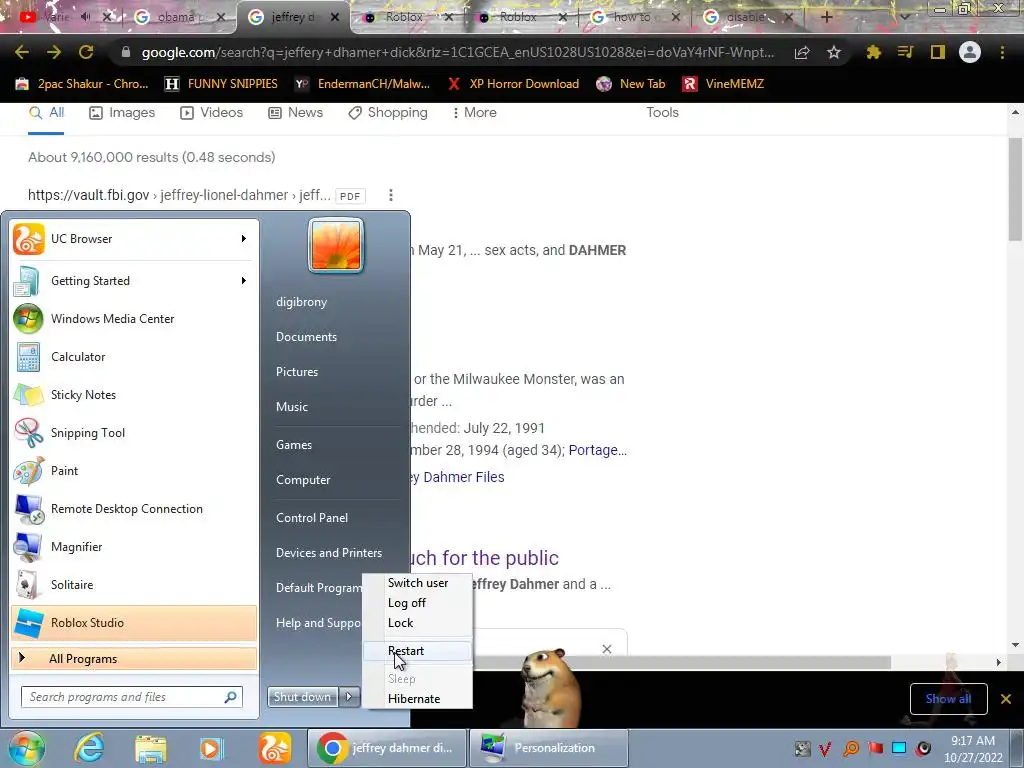Expand All Programs list
1024x768 pixels.
(133, 659)
